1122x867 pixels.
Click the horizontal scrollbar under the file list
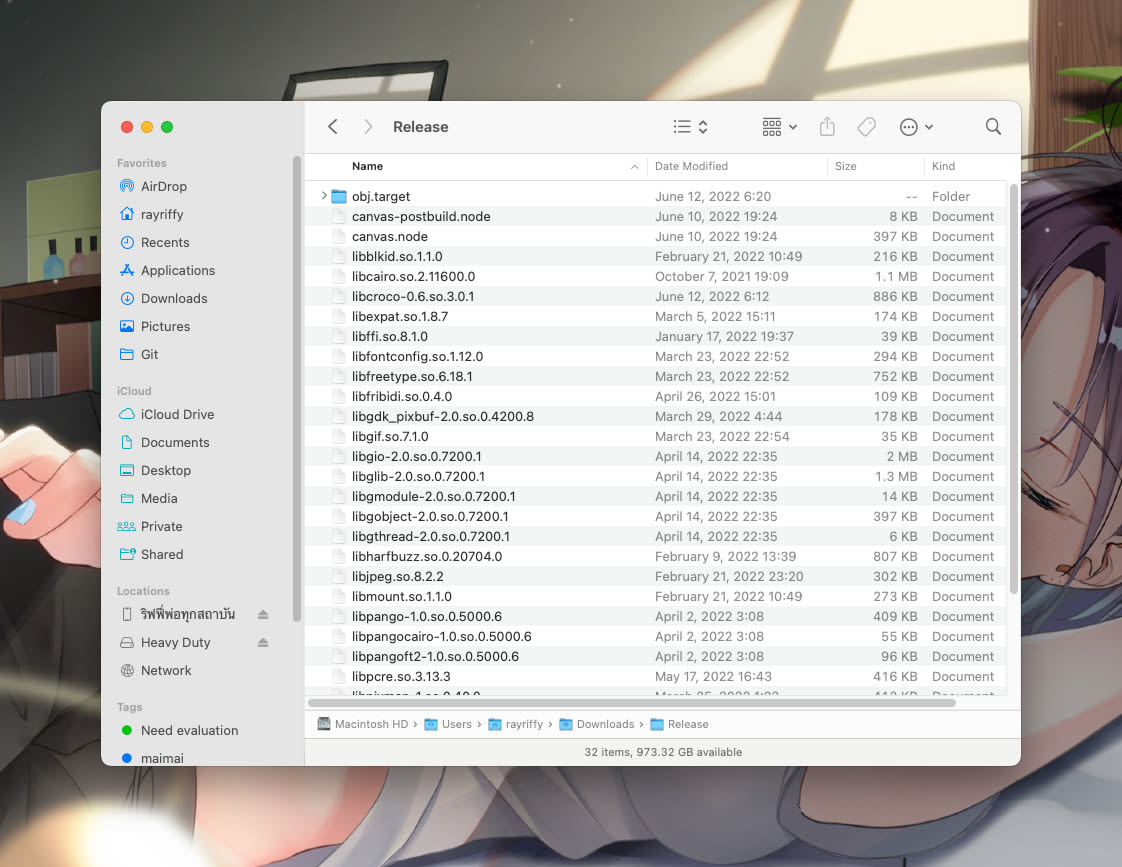coord(632,703)
